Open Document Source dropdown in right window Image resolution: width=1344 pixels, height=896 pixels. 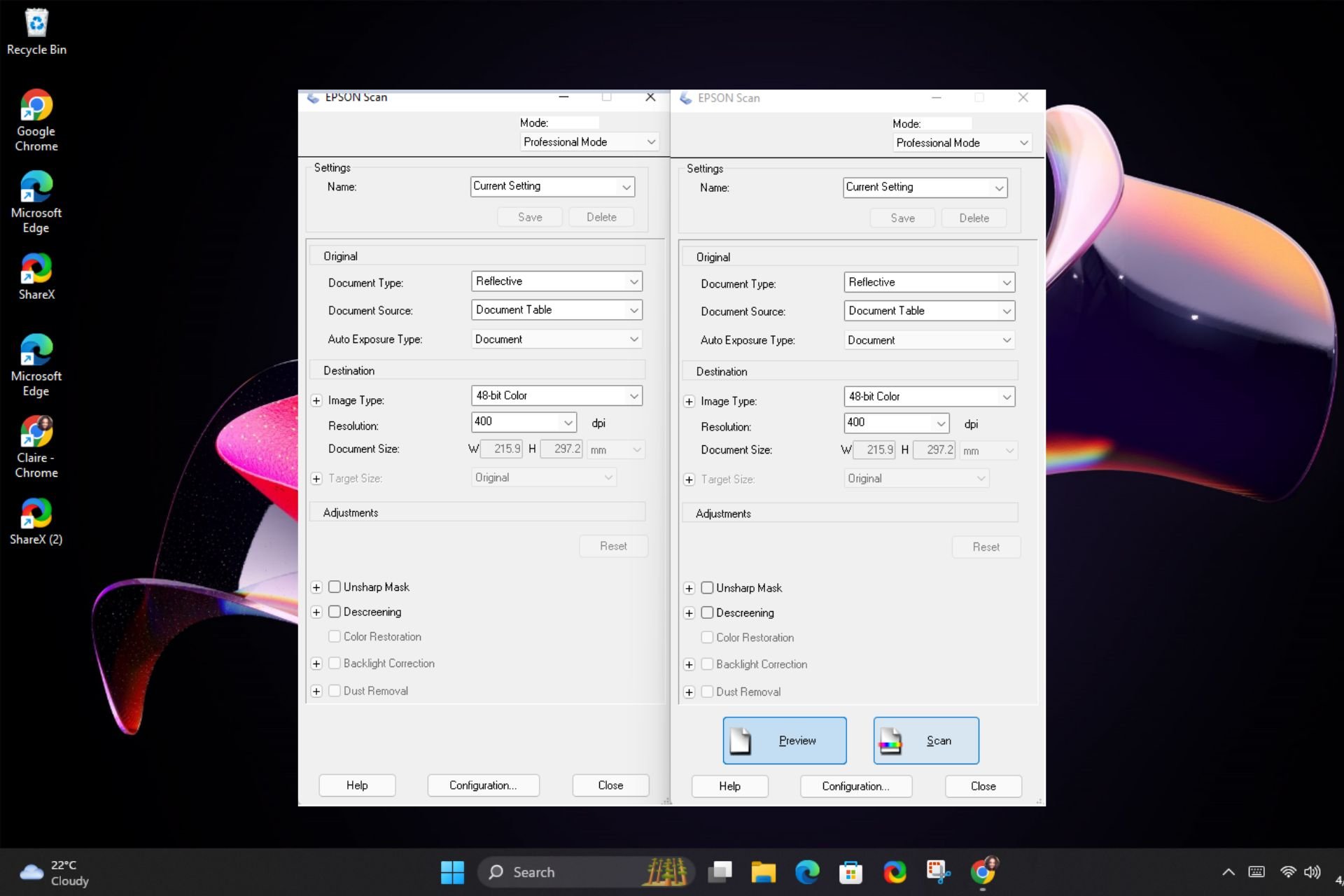[x=930, y=311]
